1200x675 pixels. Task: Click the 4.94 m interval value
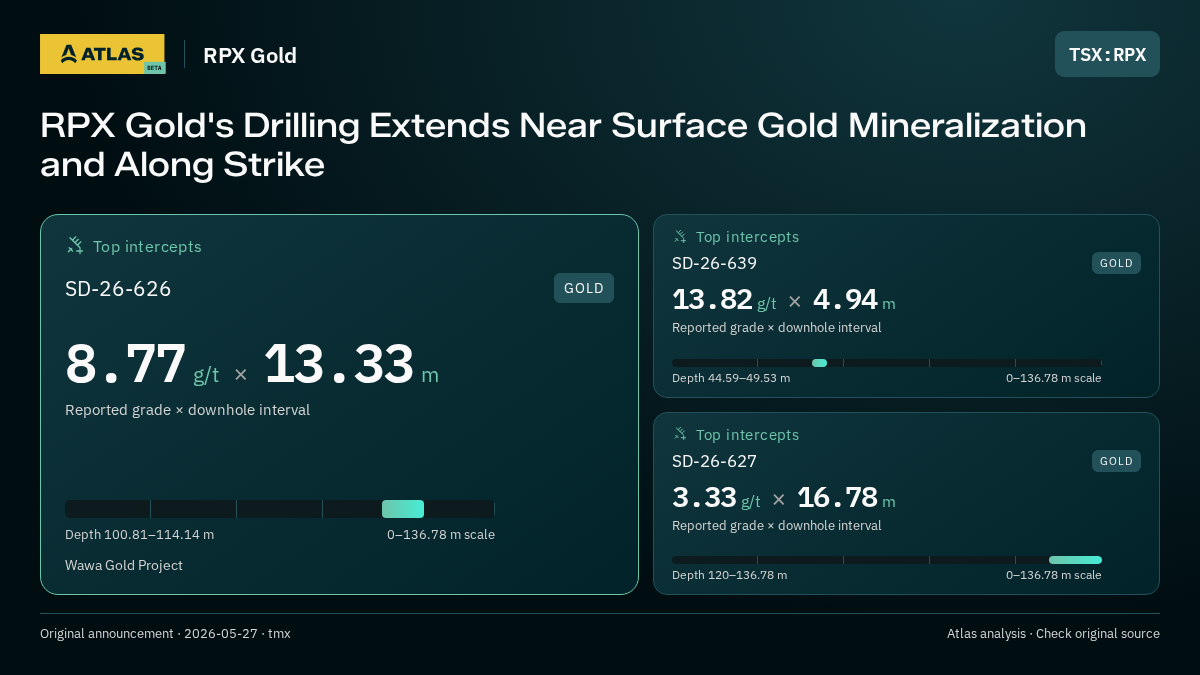click(x=854, y=300)
